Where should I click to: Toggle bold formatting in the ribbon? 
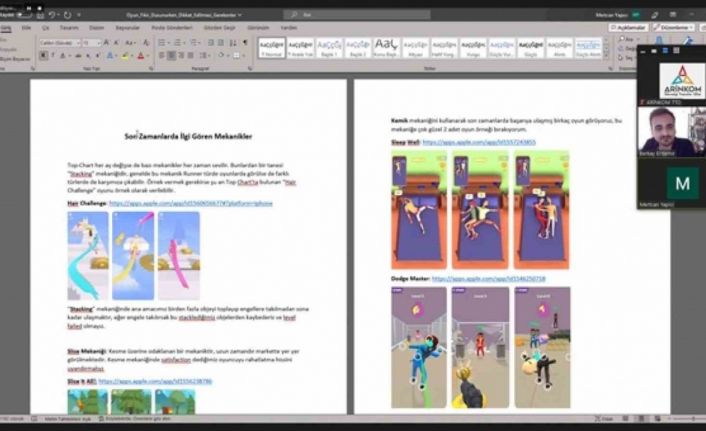click(x=43, y=55)
